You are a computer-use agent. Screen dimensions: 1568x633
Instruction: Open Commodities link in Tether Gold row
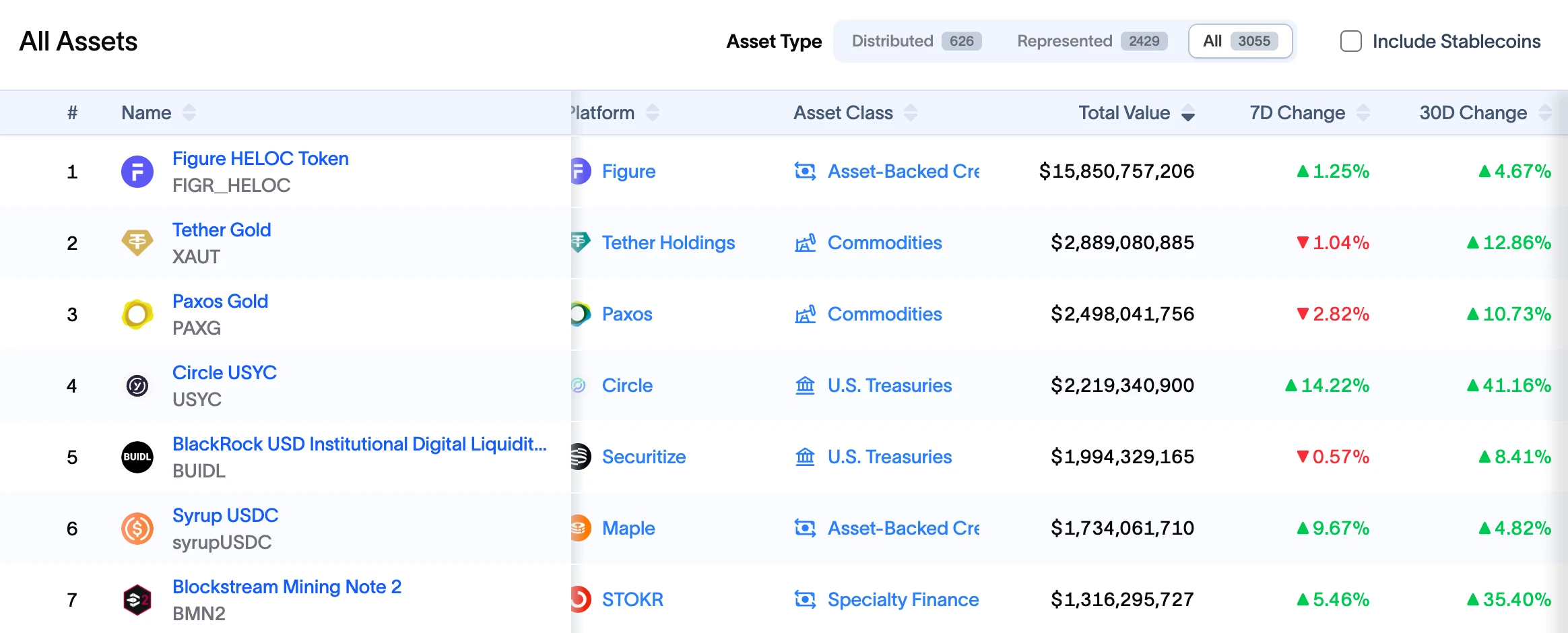[884, 242]
